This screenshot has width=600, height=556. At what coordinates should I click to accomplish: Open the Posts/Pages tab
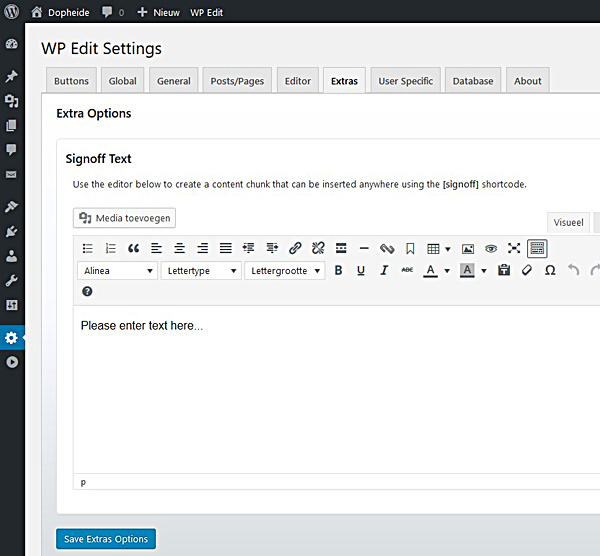237,81
